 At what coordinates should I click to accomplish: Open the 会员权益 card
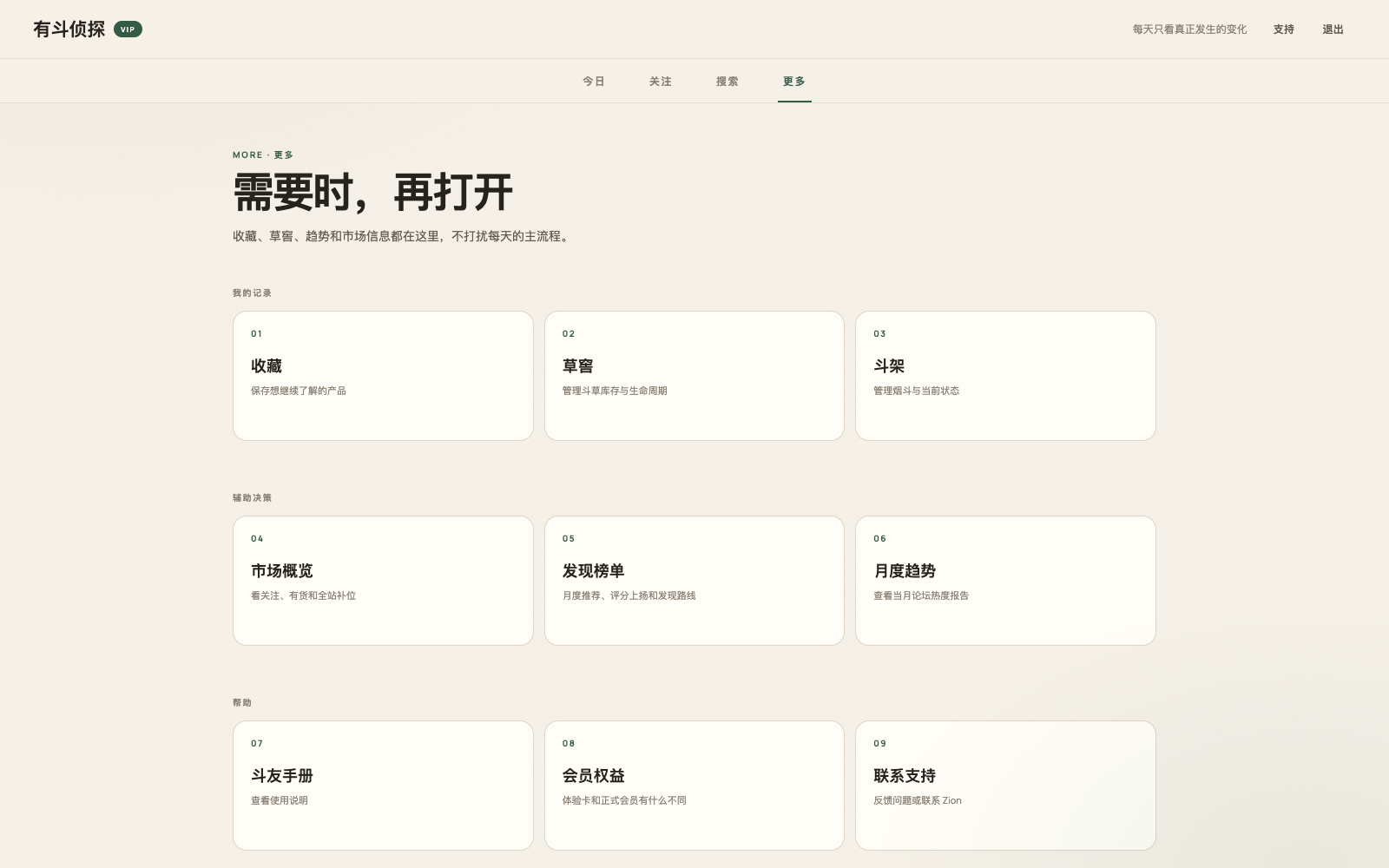click(x=694, y=786)
